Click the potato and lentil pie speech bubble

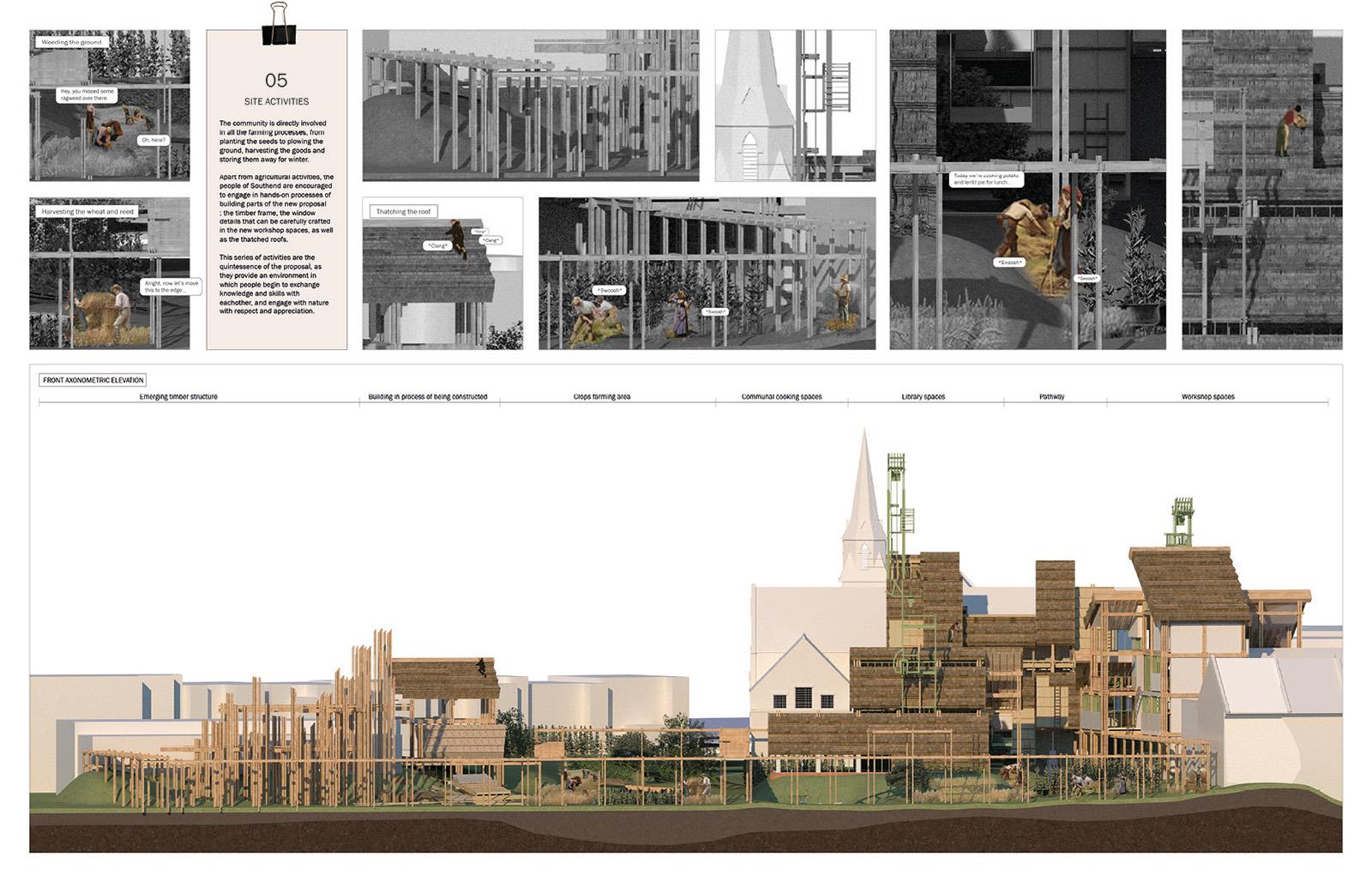pos(986,179)
